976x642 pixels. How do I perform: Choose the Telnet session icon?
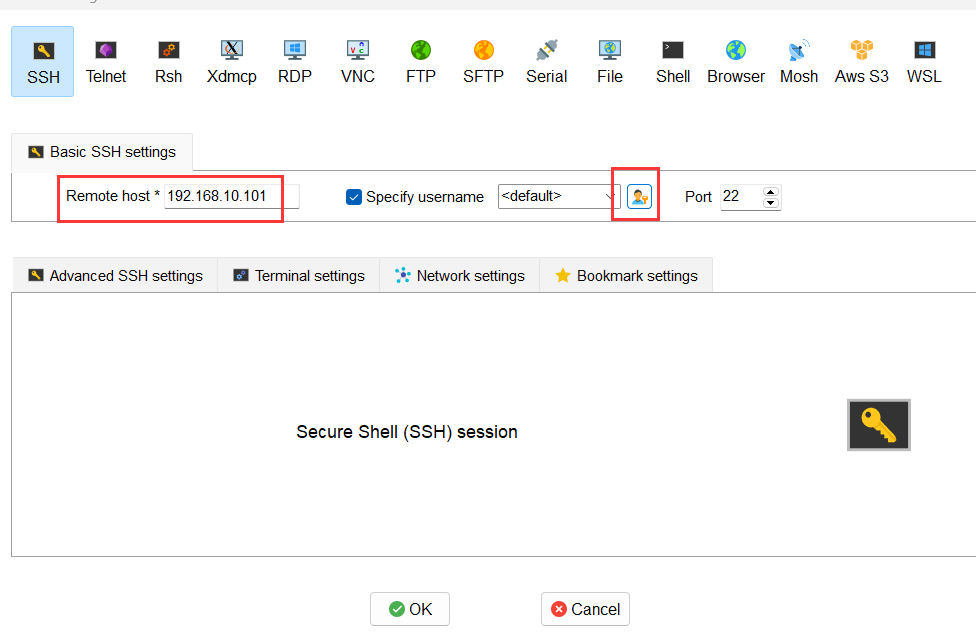click(106, 62)
